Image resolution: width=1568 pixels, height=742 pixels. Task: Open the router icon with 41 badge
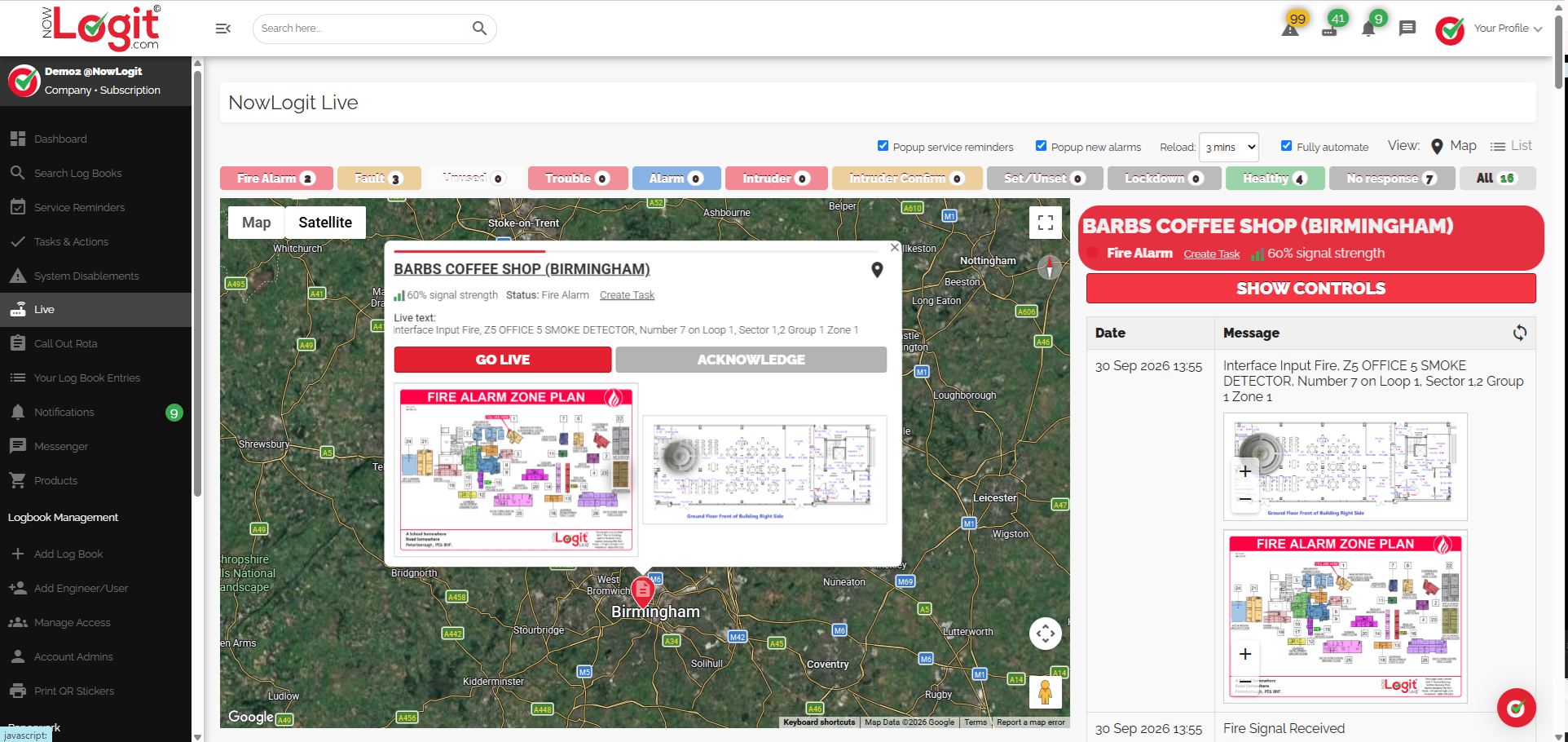1329,30
